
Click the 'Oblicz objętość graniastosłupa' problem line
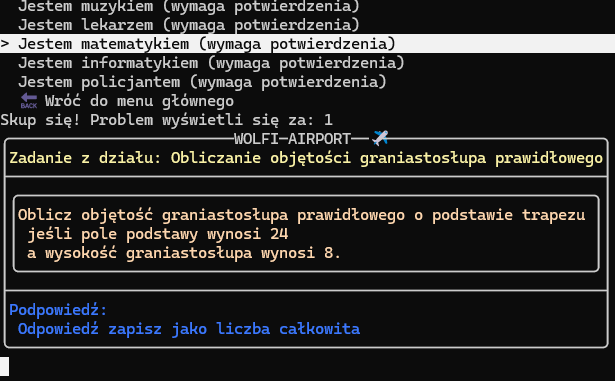coord(301,215)
